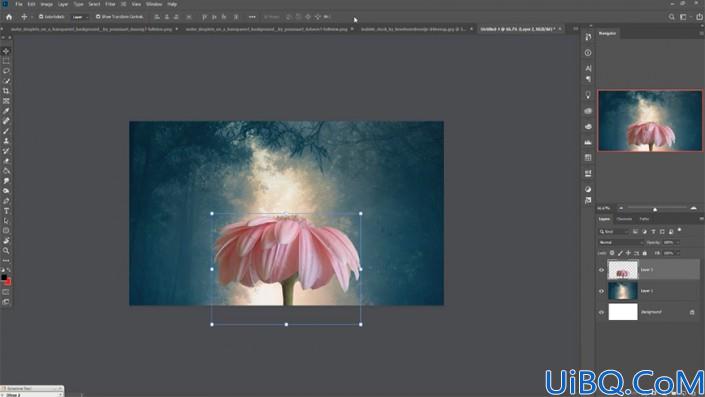Screen dimensions: 705x397
Task: Hide the top flower layer via eye icon
Action: [x=601, y=270]
